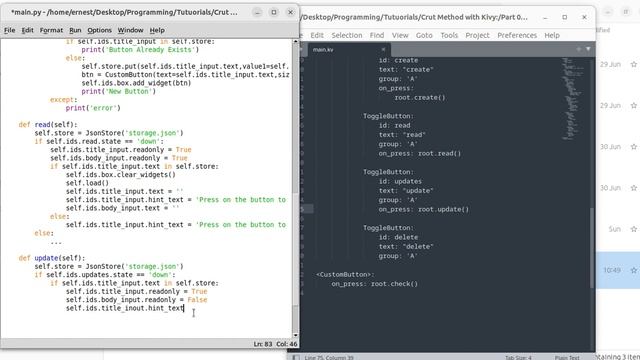Star the highlighted 10:49 item

tap(633, 270)
